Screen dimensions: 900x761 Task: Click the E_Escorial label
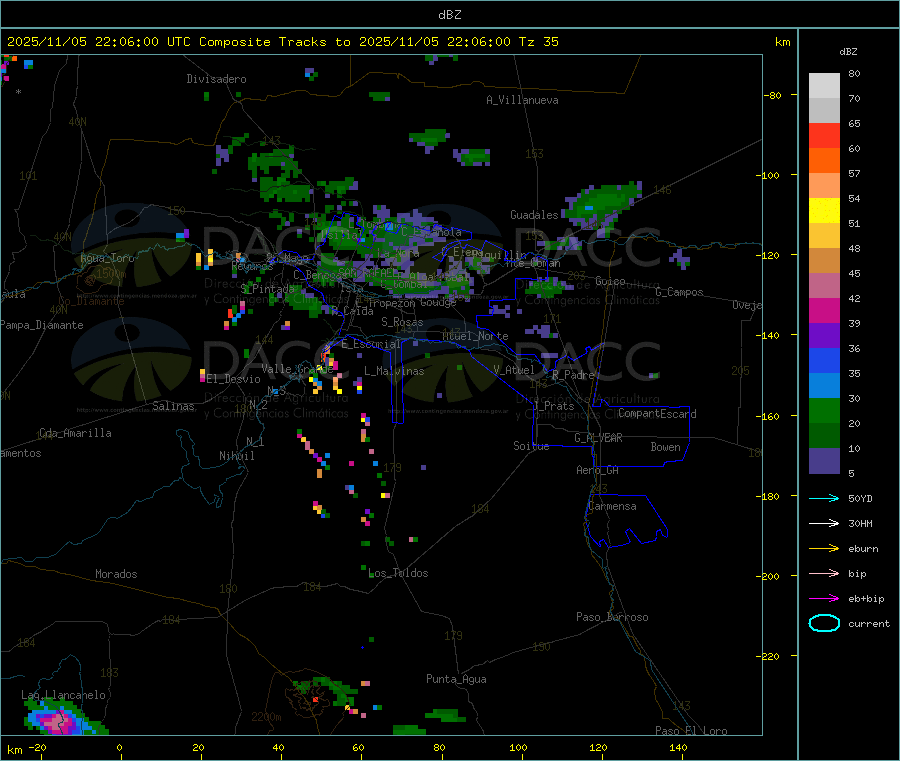coord(371,344)
